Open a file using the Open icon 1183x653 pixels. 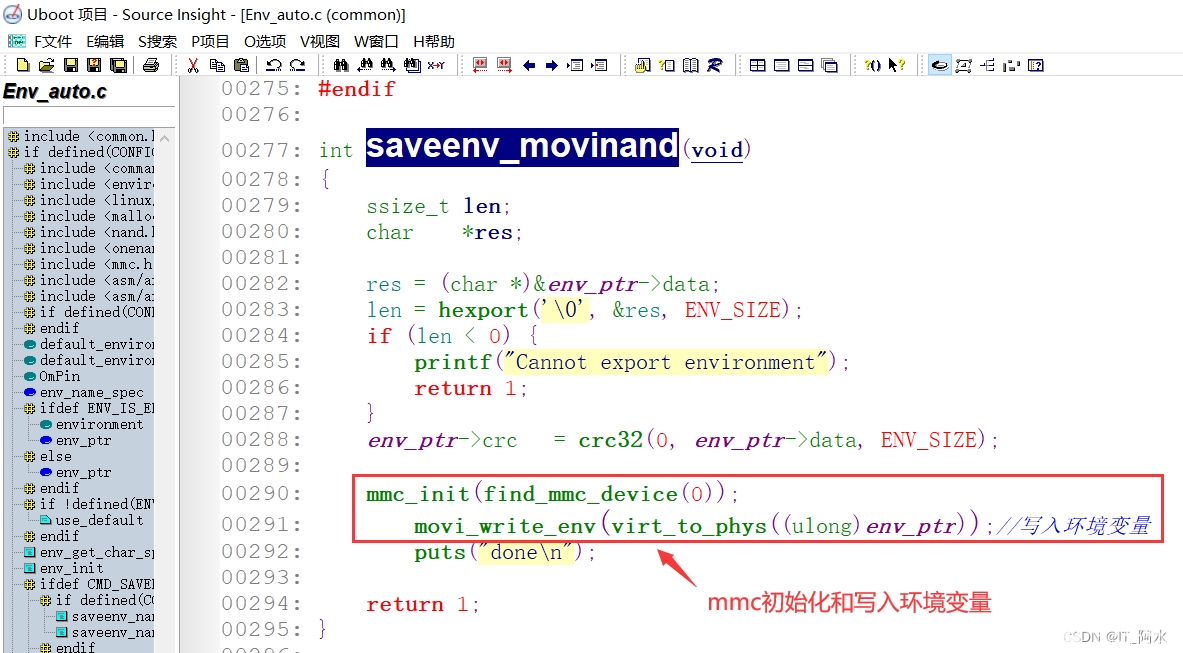[46, 64]
